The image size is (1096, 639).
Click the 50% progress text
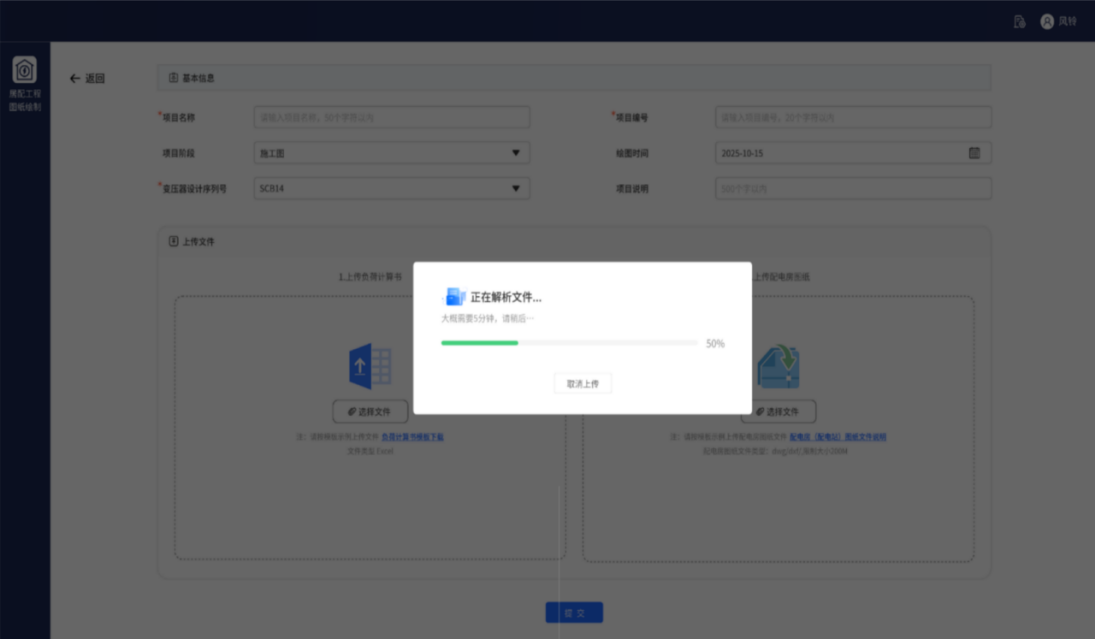[715, 343]
